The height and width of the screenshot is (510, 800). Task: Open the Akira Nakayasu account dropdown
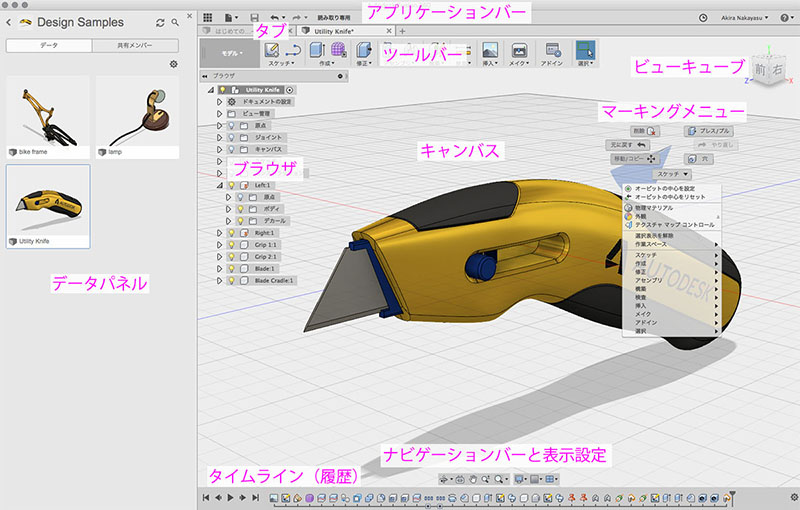tap(744, 18)
